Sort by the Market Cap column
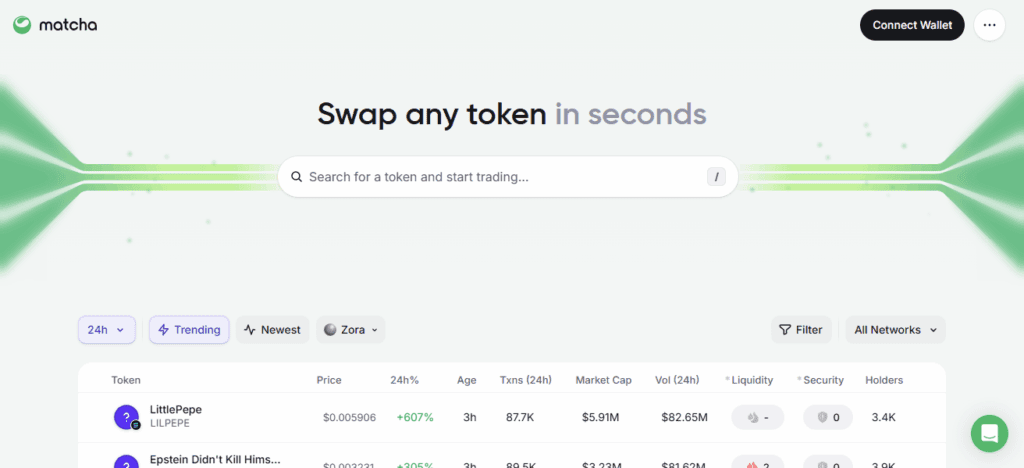1024x468 pixels. pyautogui.click(x=603, y=380)
